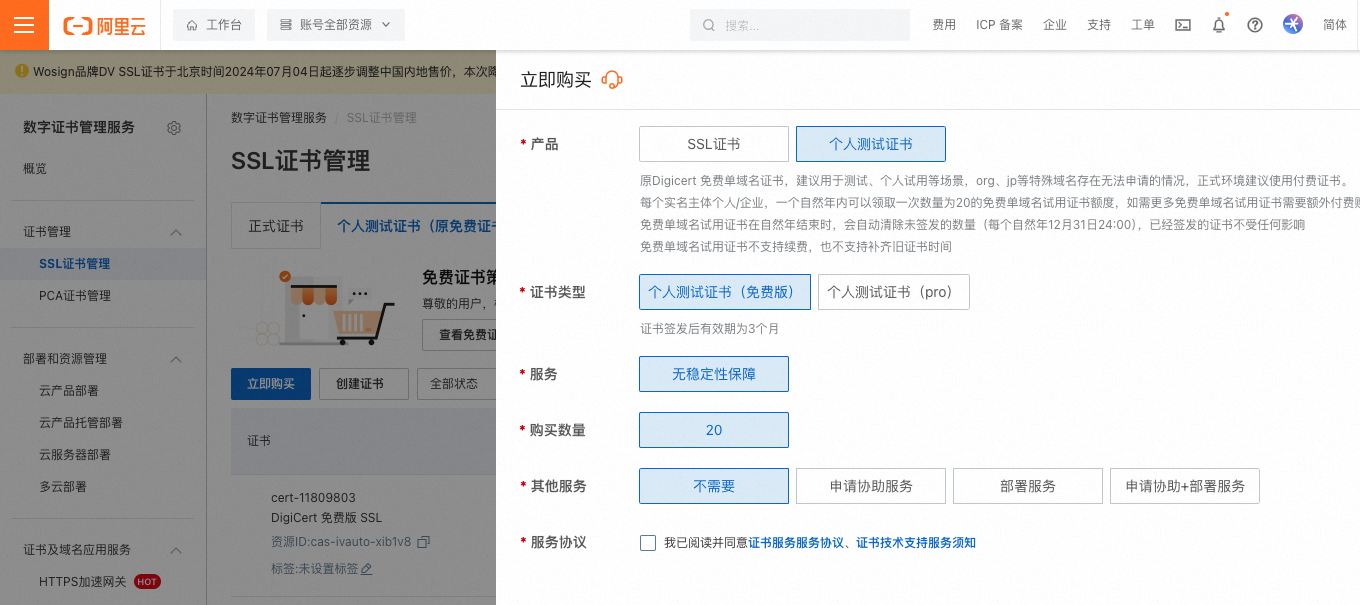Click DigiCert 免费版 SSL certificate name
Screen dimensions: 1360x605
[x=326, y=518]
